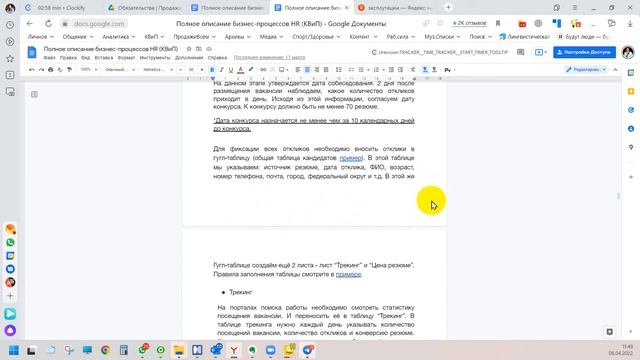Open the 2K отзывов link
This screenshot has height=360, width=640.
pos(469,23)
